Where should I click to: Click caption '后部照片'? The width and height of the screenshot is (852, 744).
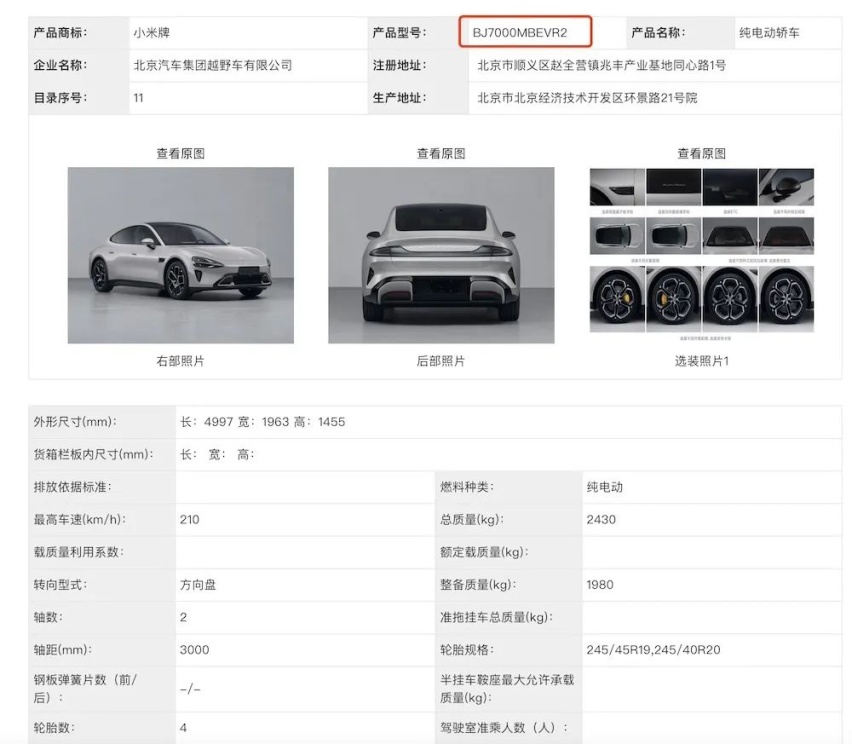pyautogui.click(x=441, y=361)
